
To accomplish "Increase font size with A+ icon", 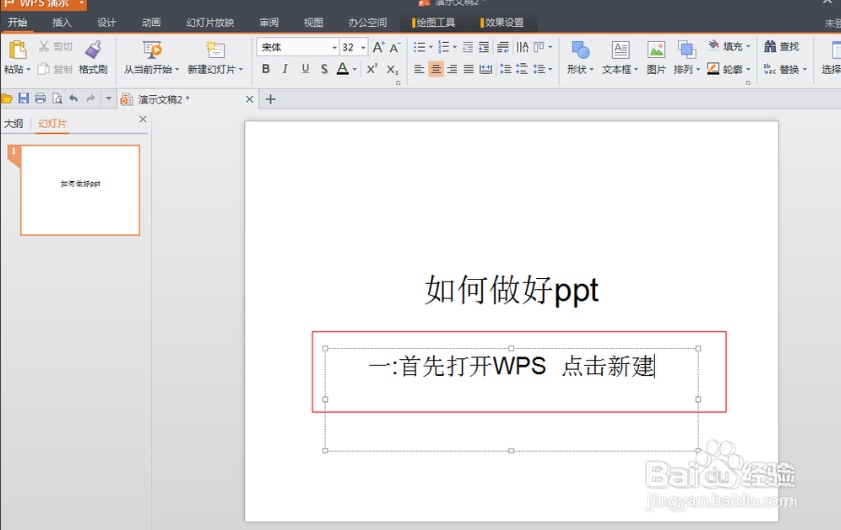I will pyautogui.click(x=378, y=47).
